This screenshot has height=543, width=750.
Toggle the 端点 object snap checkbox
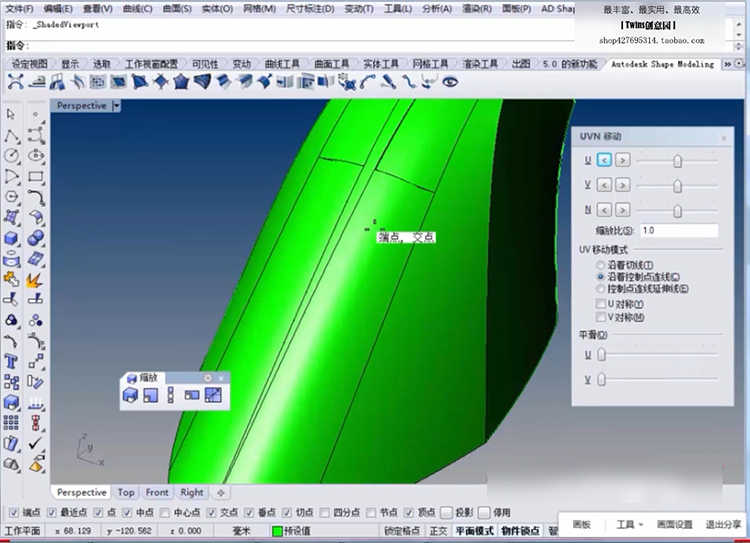click(14, 513)
